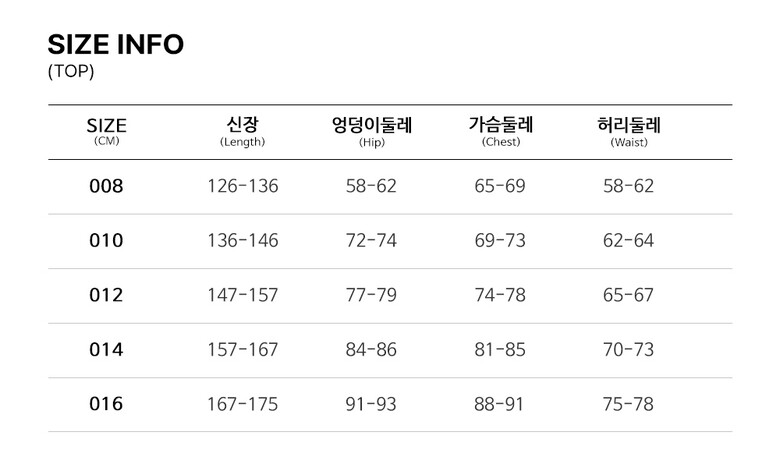780x471 pixels.
Task: Click the 가슴둘레 (Chest) column header
Action: click(x=500, y=131)
